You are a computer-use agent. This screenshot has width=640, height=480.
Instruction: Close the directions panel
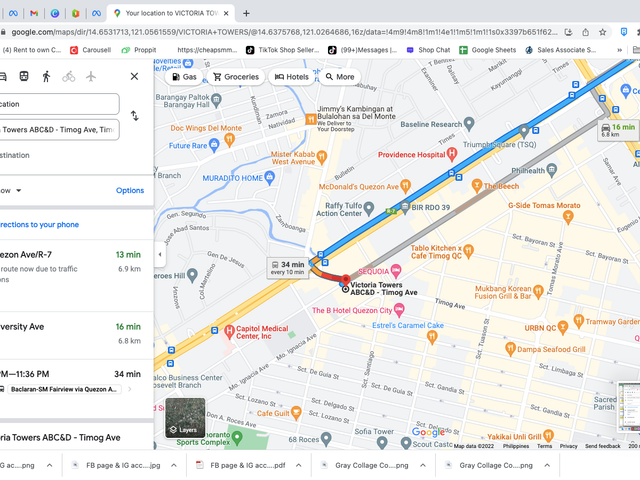coord(134,76)
